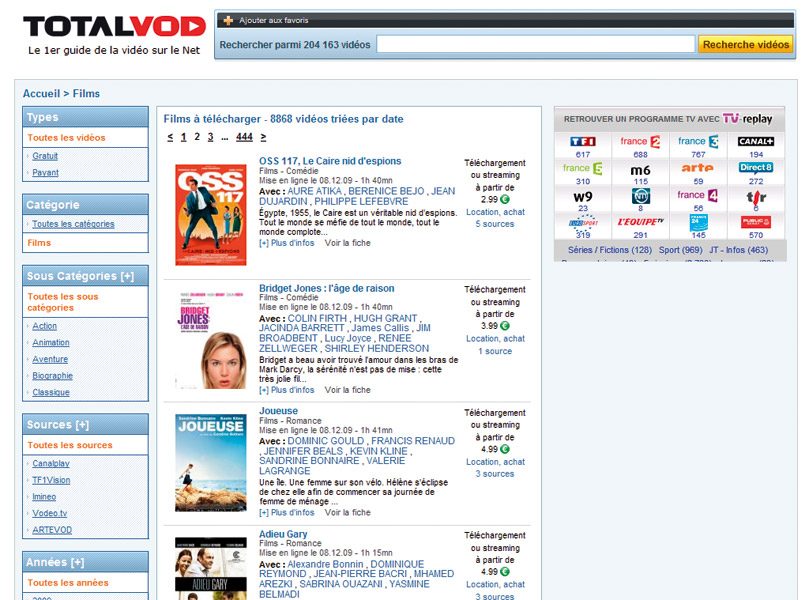
Task: Go to the next results page arrow
Action: (263, 137)
